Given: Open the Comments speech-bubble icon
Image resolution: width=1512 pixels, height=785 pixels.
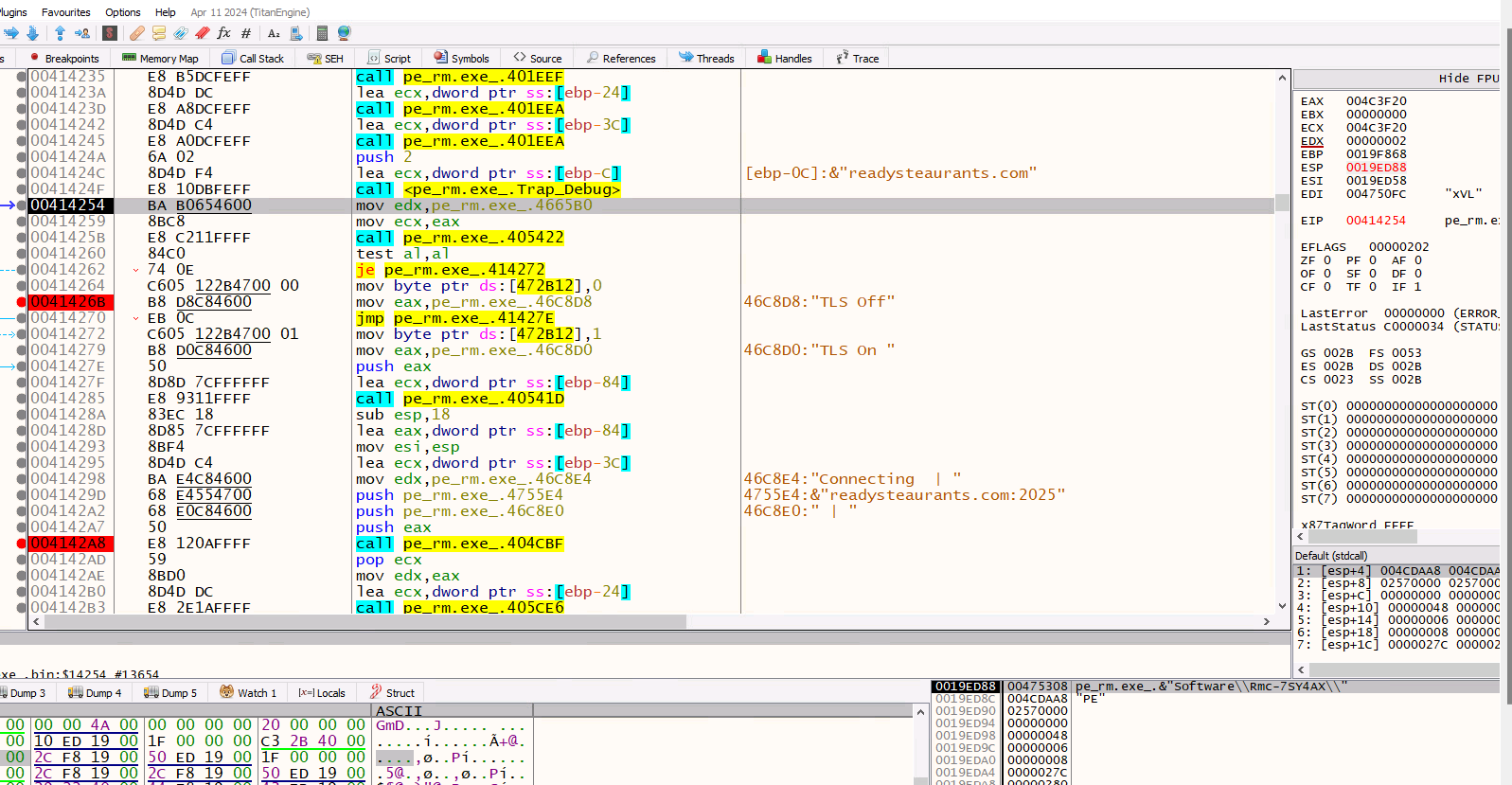Looking at the screenshot, I should 159,33.
